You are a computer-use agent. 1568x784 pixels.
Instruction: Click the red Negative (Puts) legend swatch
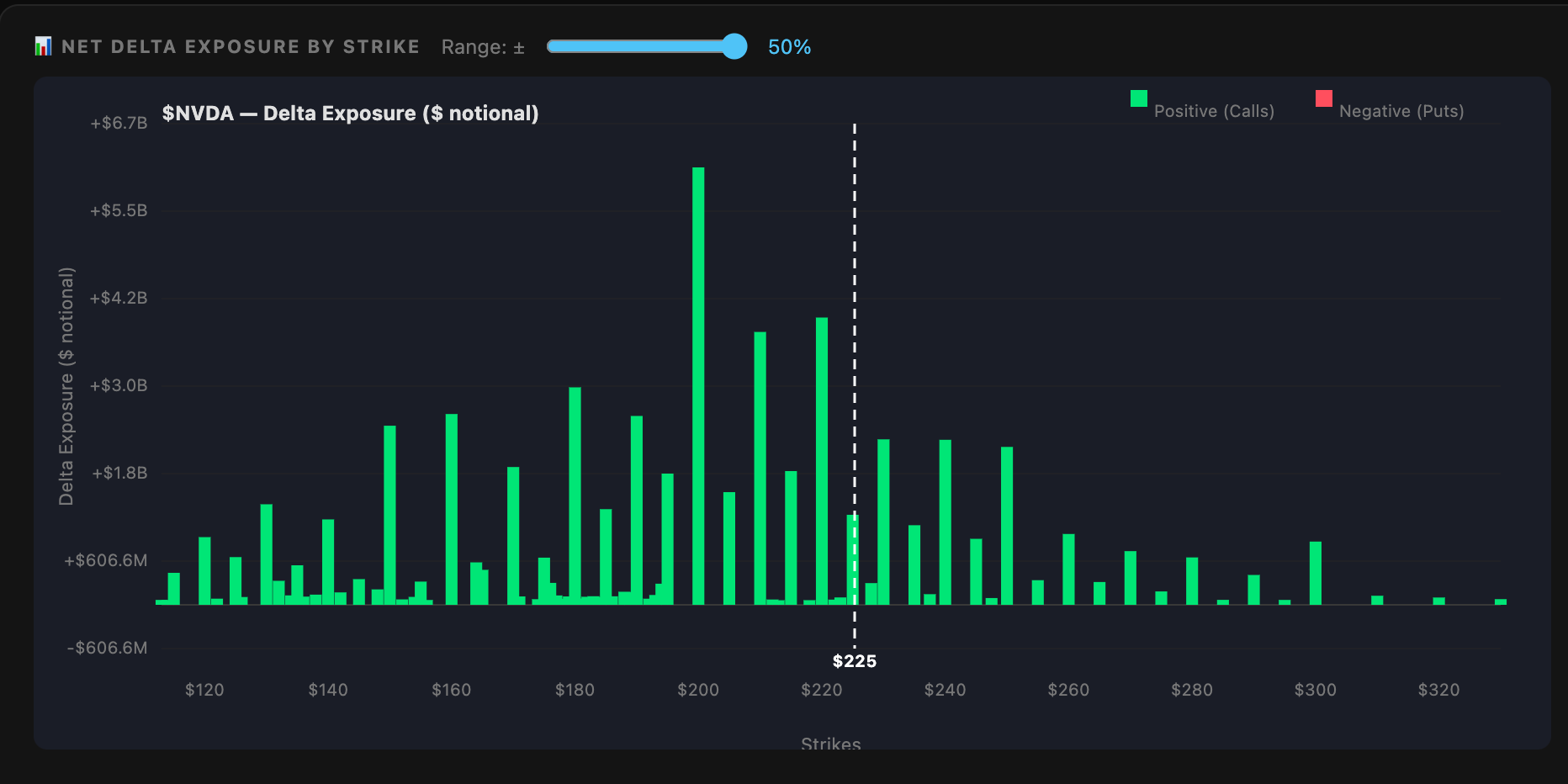[1324, 98]
